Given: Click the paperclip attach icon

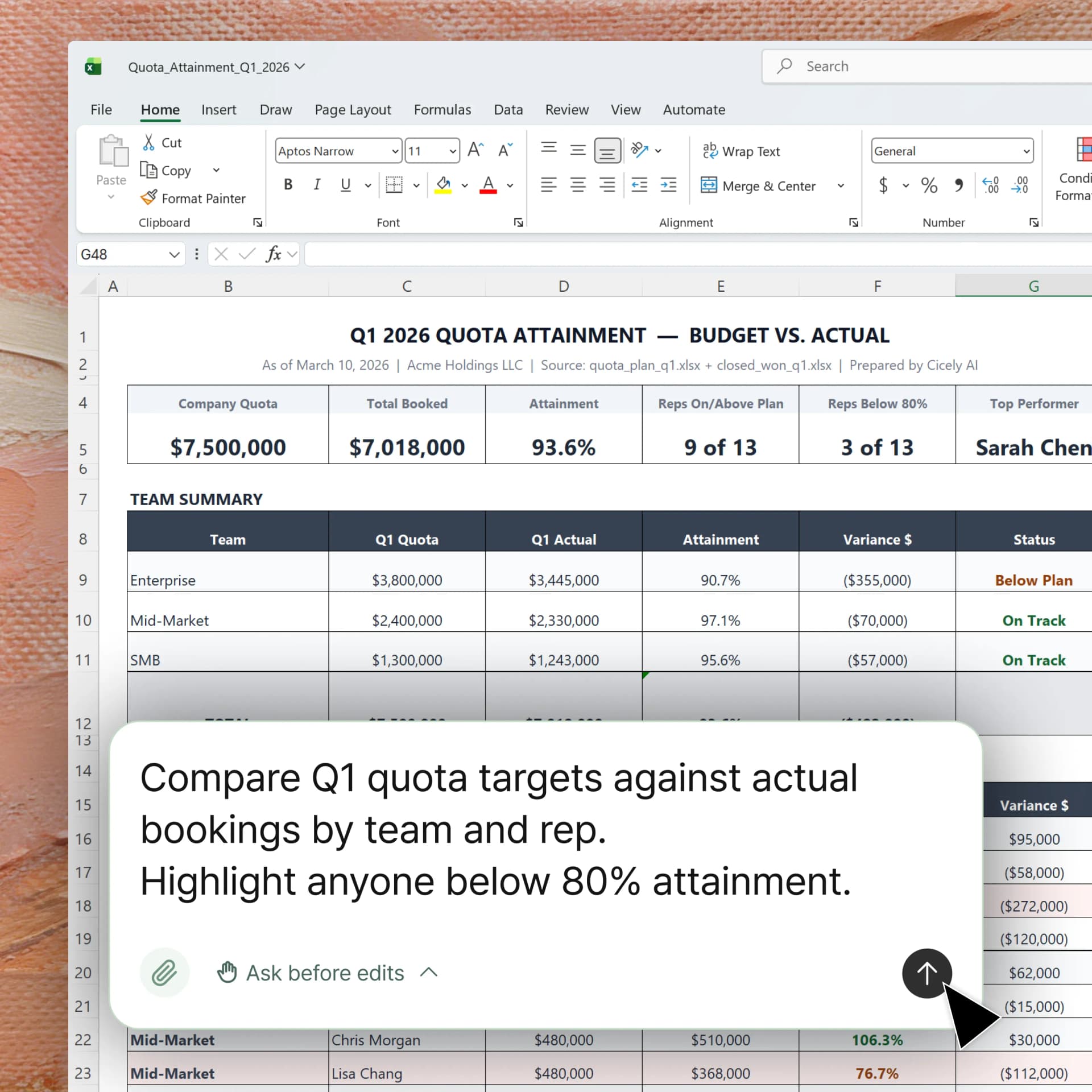Looking at the screenshot, I should (164, 973).
